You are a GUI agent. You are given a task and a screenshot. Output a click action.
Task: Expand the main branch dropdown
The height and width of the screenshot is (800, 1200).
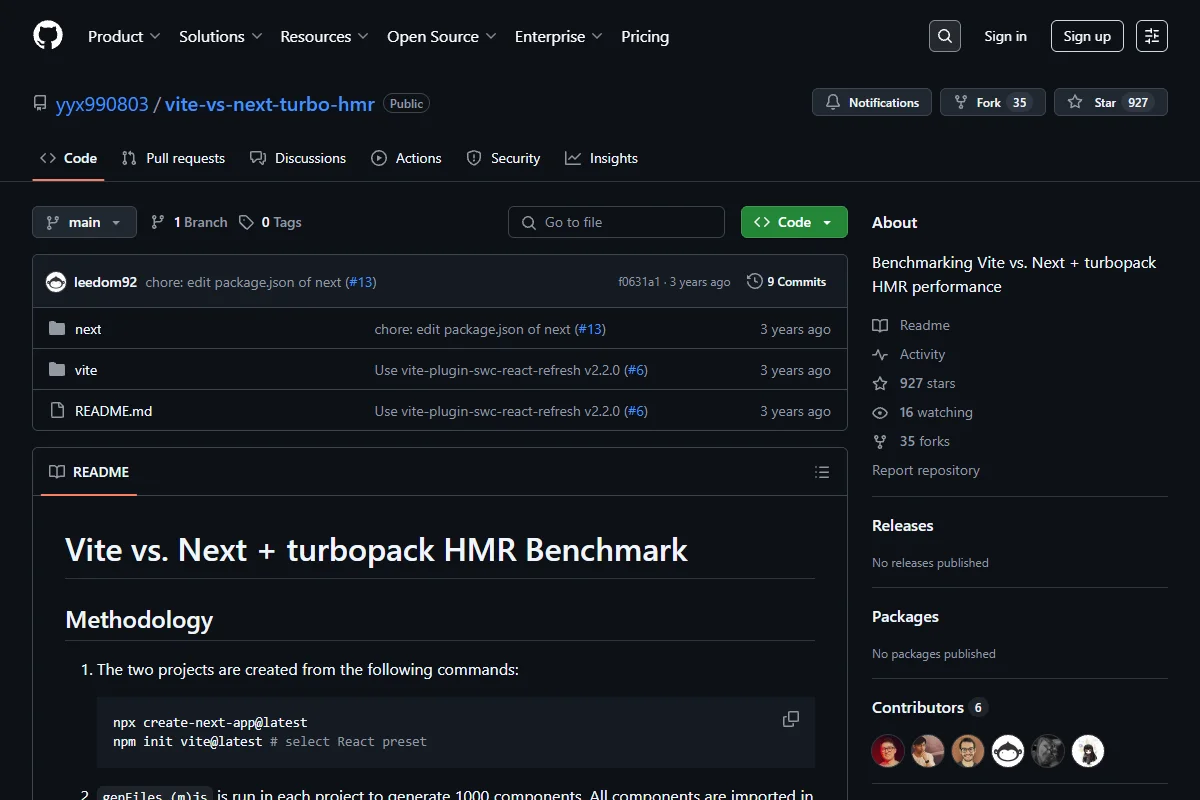pyautogui.click(x=84, y=222)
